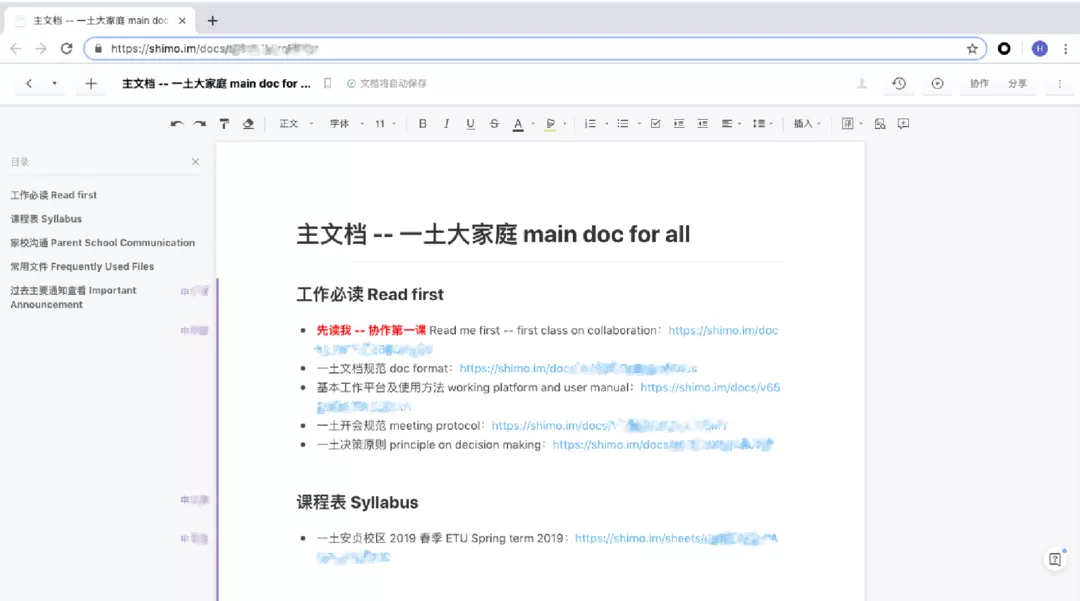Open the ⋮ more options menu

point(1059,84)
